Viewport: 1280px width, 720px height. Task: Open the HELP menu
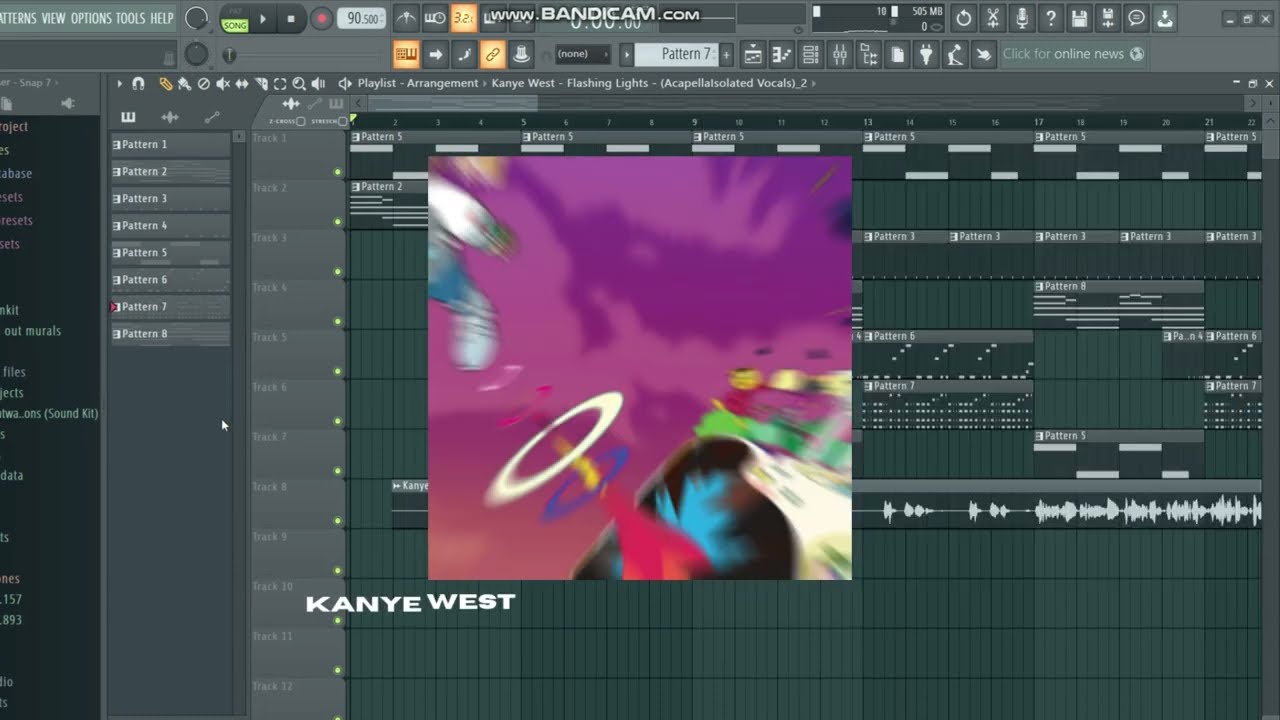pyautogui.click(x=162, y=18)
